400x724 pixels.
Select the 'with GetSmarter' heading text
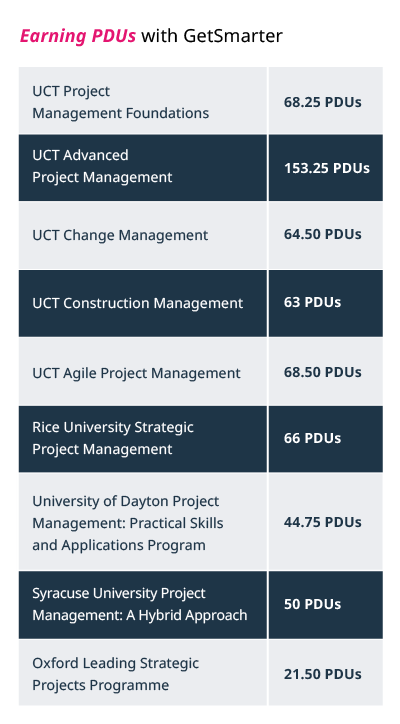coord(212,36)
